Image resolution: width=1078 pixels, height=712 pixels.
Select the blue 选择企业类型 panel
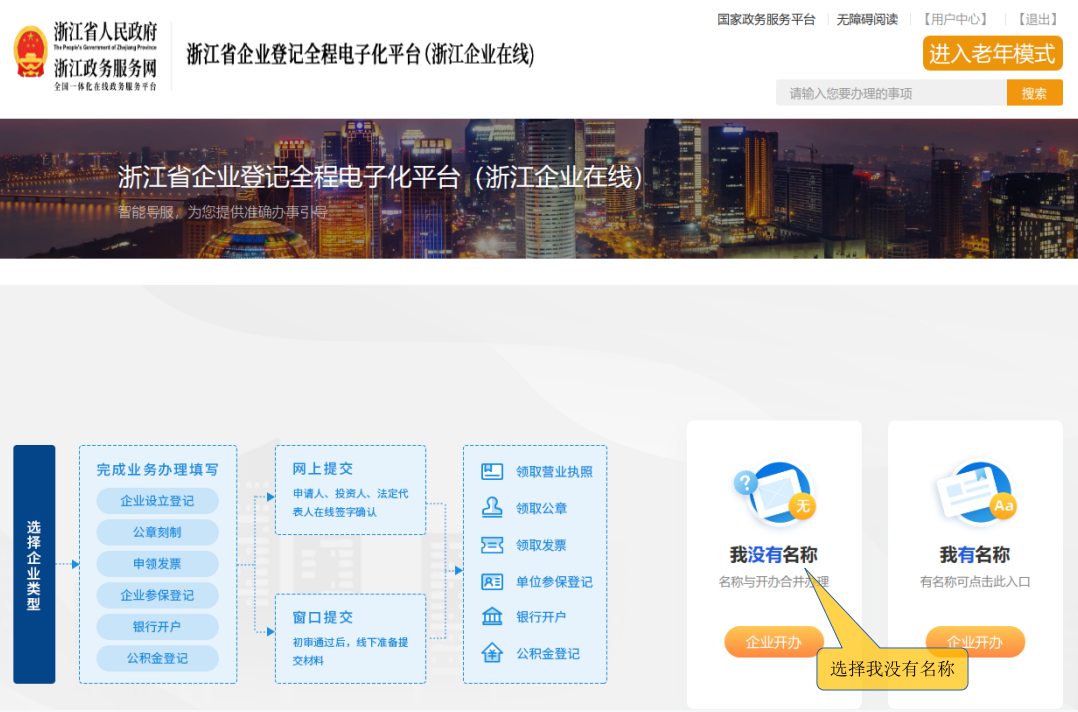(x=34, y=564)
